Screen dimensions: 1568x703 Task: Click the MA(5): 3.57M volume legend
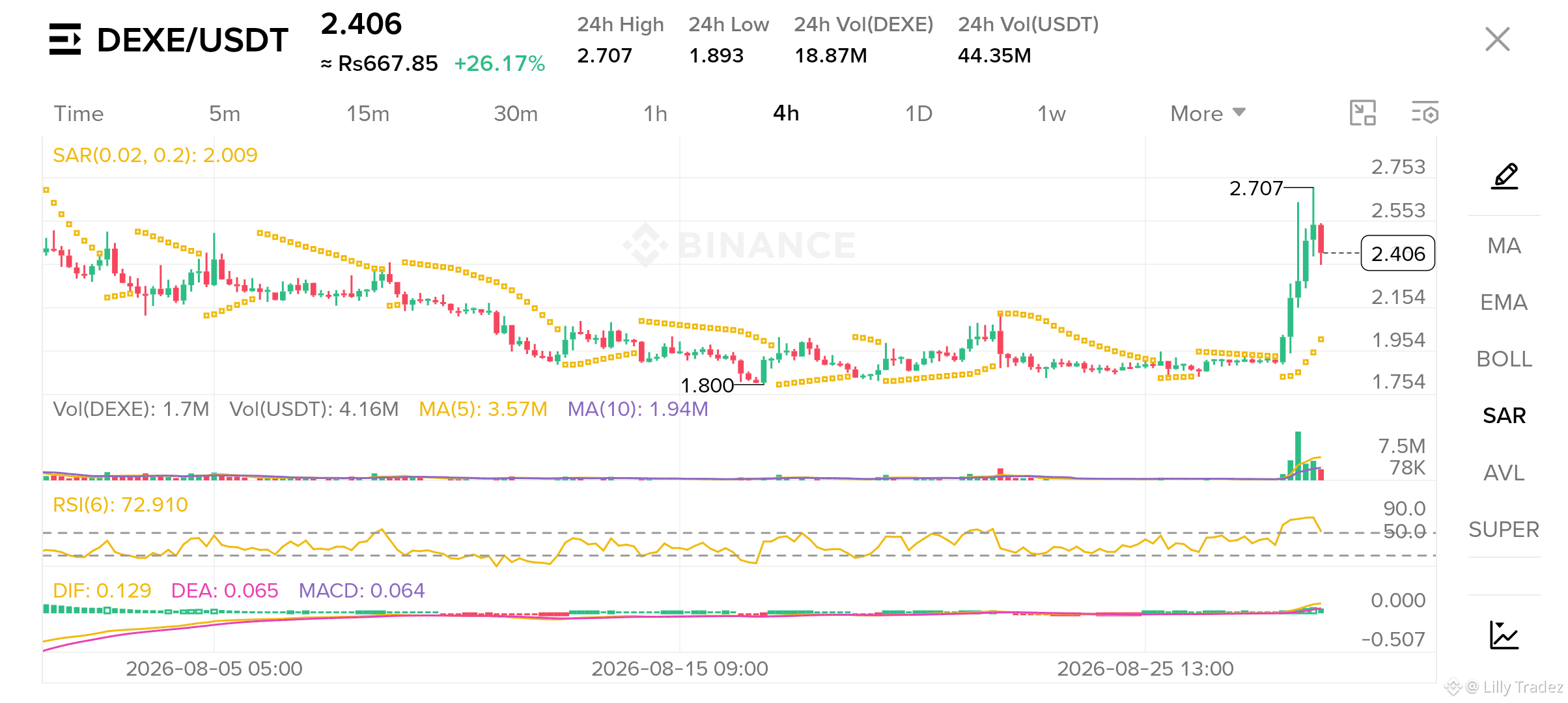point(483,409)
